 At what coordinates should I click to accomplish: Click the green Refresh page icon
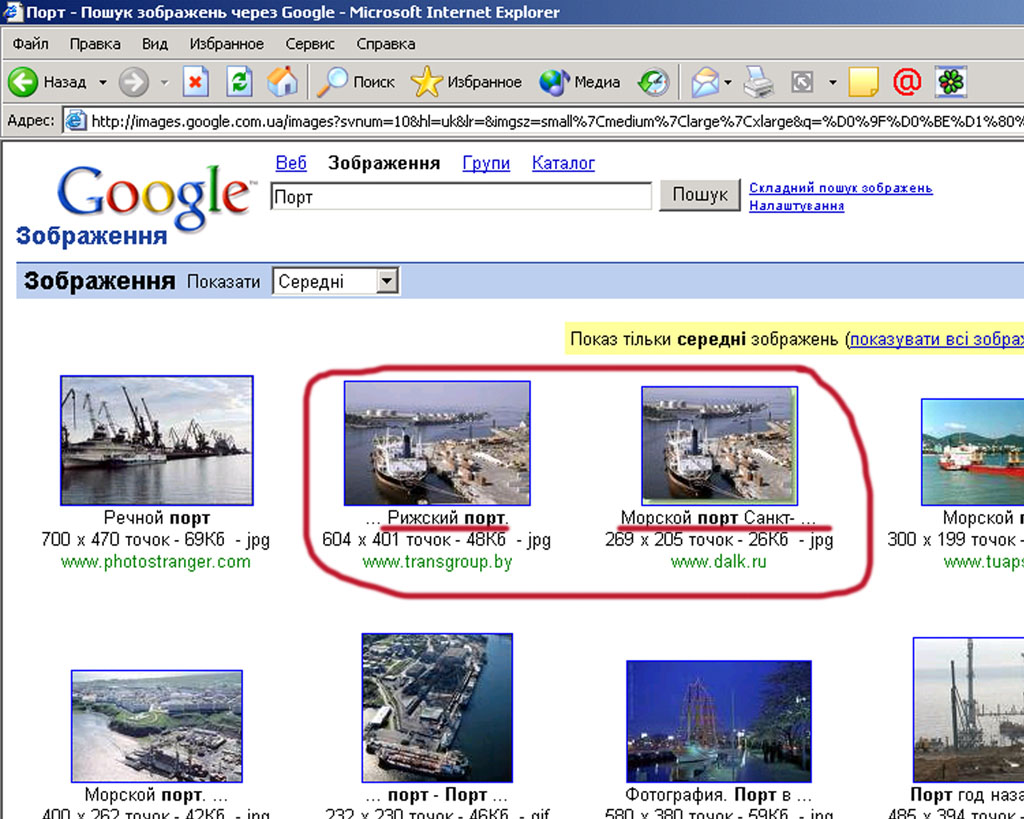239,82
